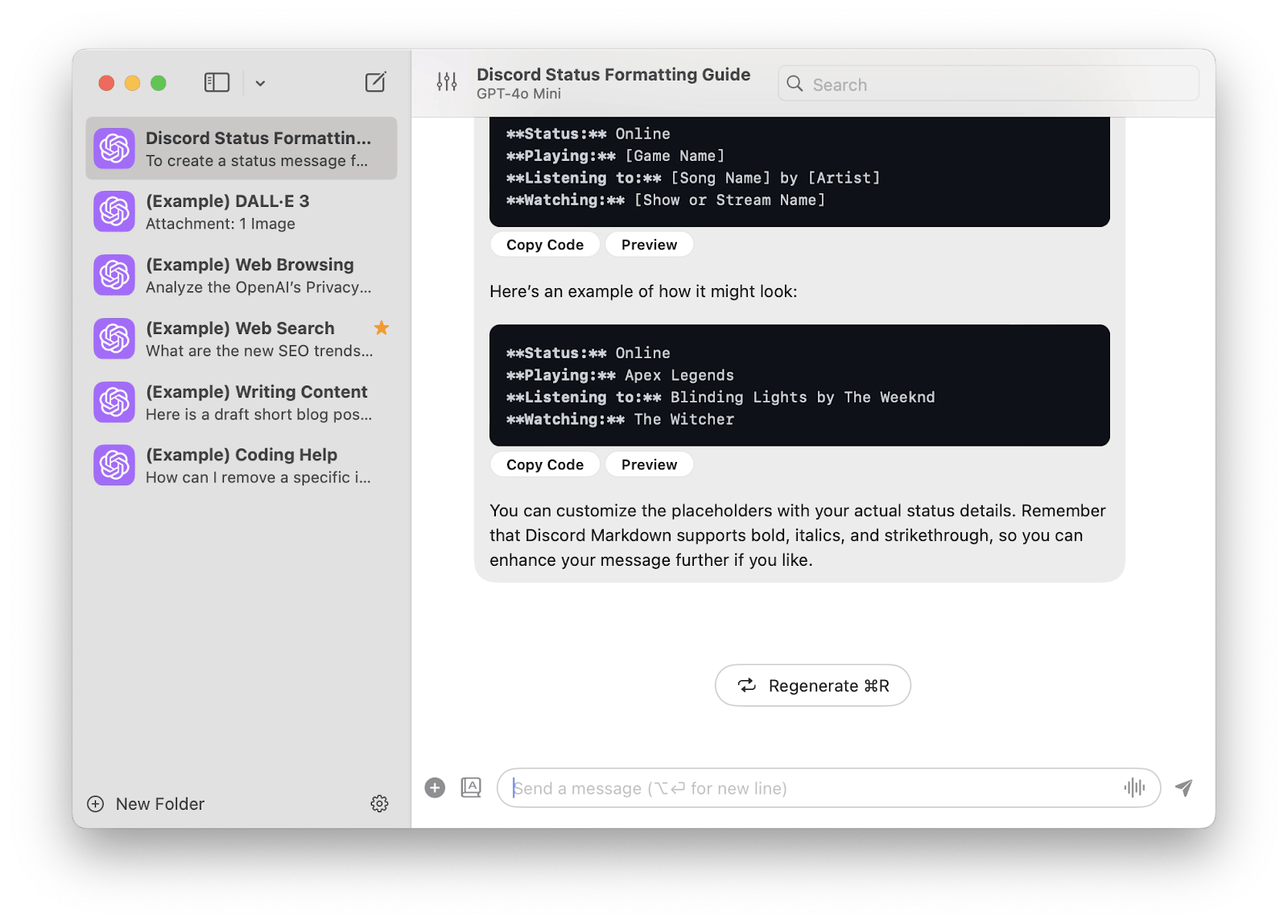The height and width of the screenshot is (924, 1288).
Task: Click the magnifying glass search icon
Action: 795,84
